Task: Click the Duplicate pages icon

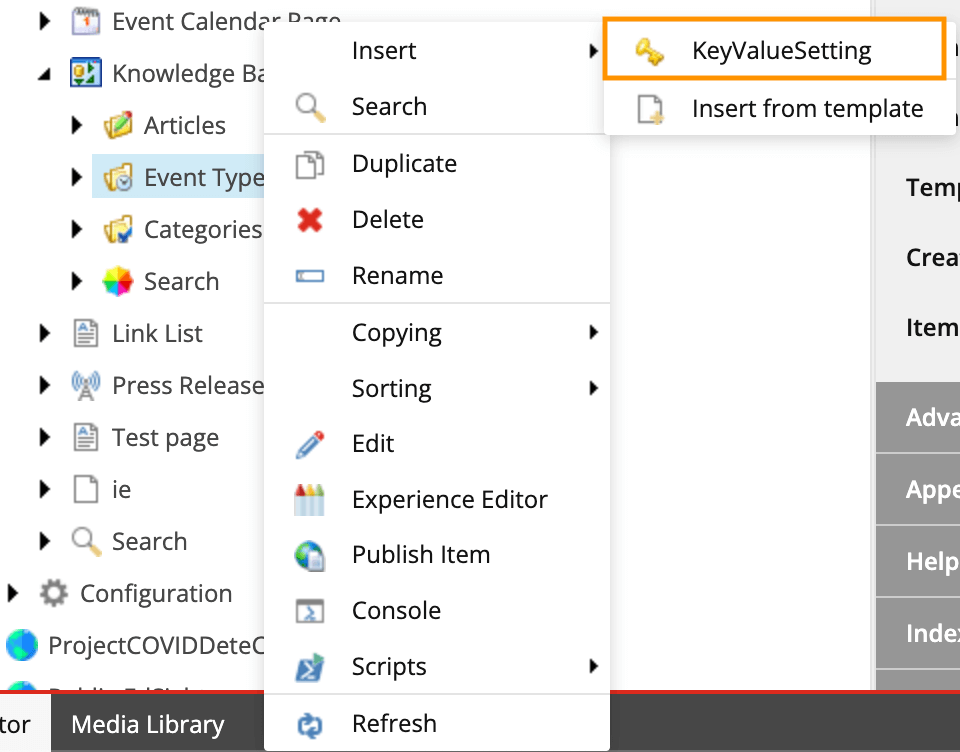Action: (310, 164)
